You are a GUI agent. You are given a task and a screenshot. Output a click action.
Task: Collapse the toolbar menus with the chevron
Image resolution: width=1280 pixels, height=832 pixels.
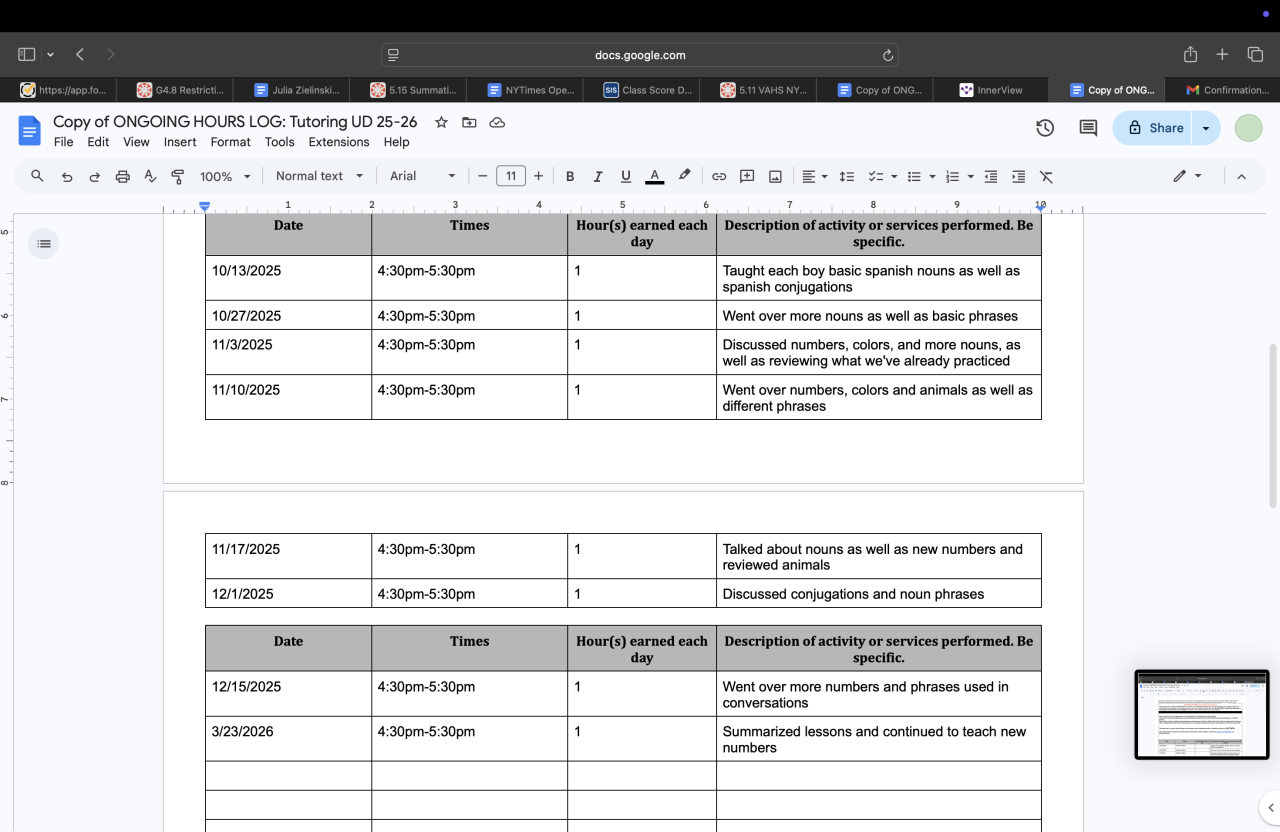[x=1241, y=176]
